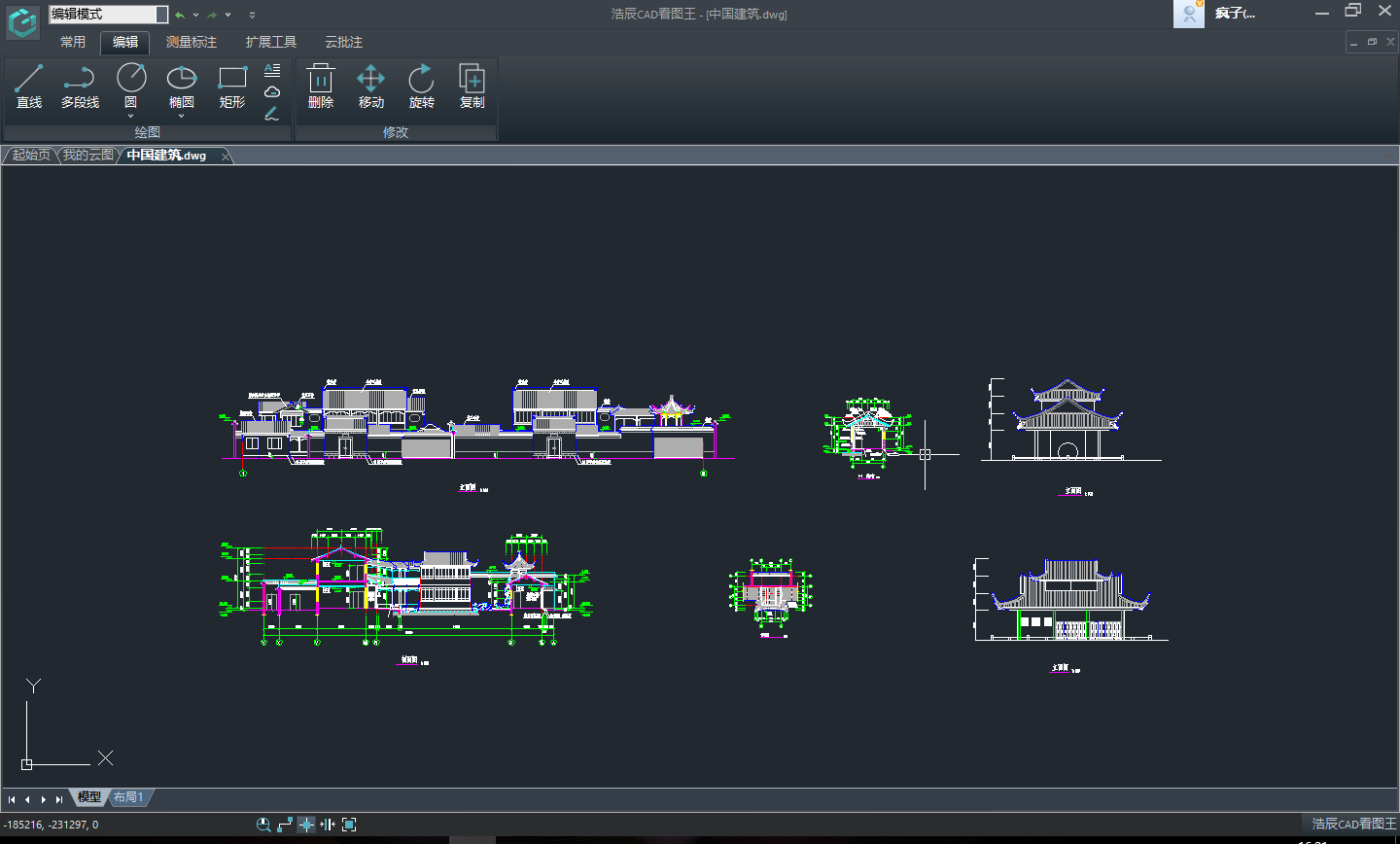
Task: Click the freehand sketch pen icon
Action: tap(272, 113)
